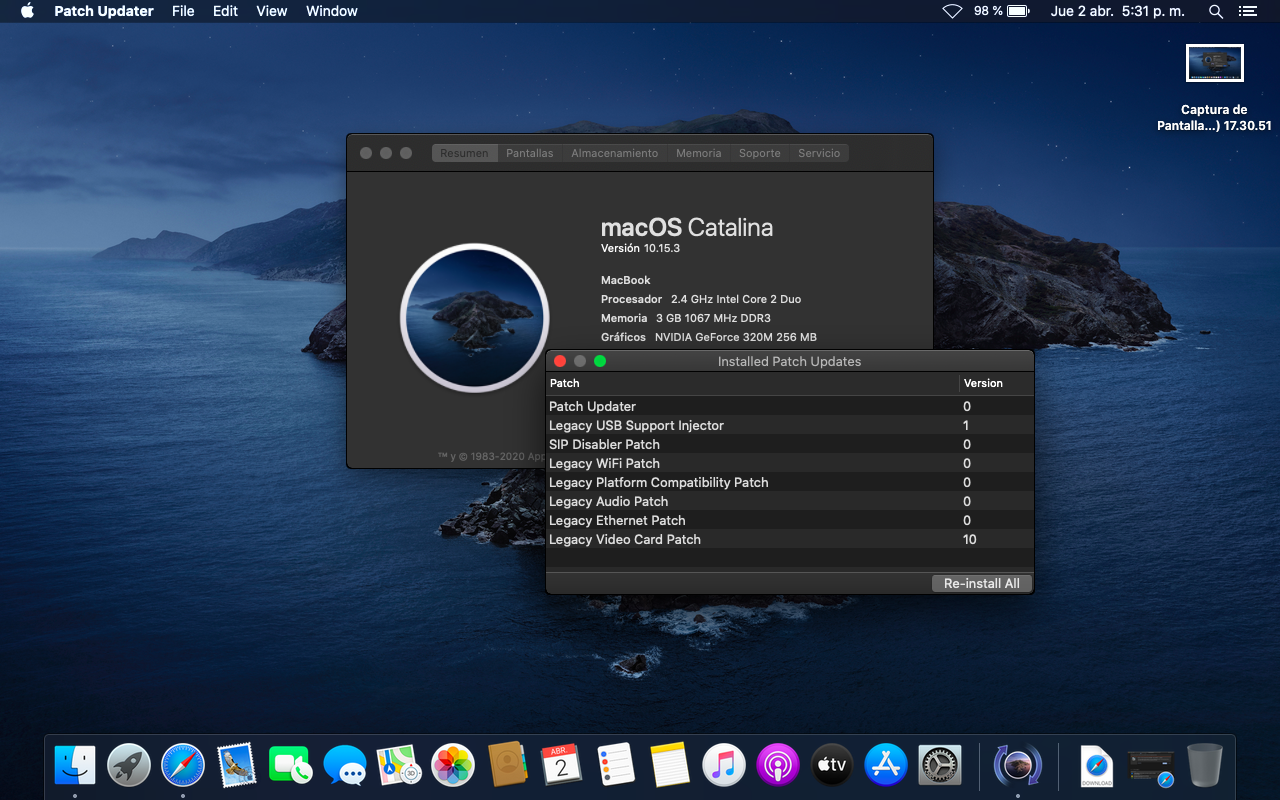
Task: Select the Resumen tab
Action: tap(465, 153)
